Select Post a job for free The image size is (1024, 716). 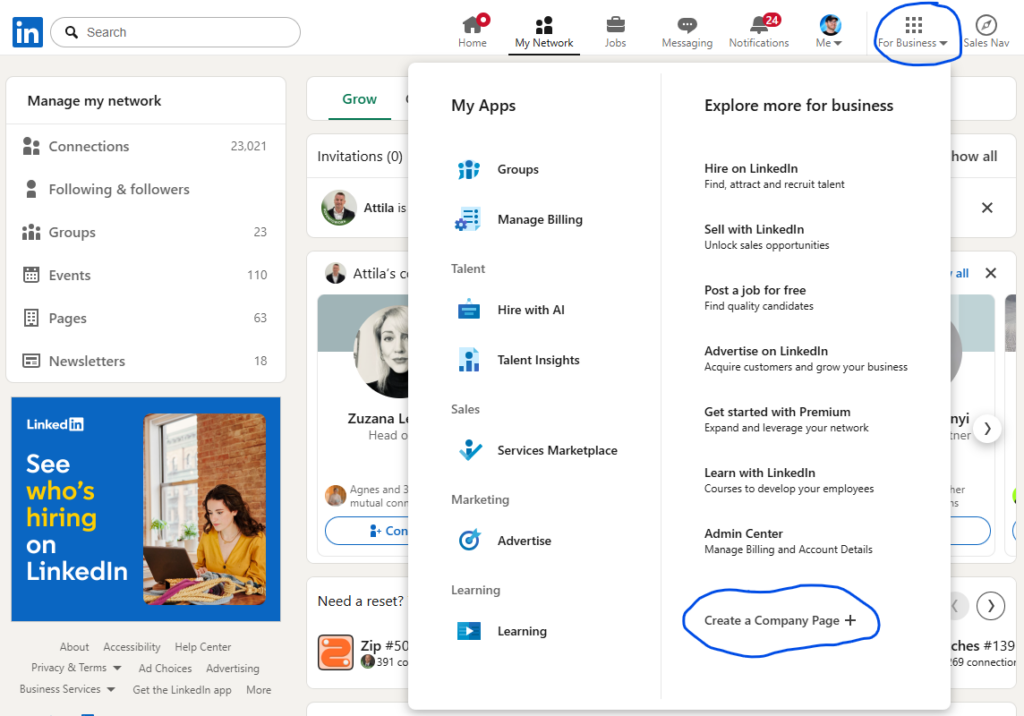759,297
